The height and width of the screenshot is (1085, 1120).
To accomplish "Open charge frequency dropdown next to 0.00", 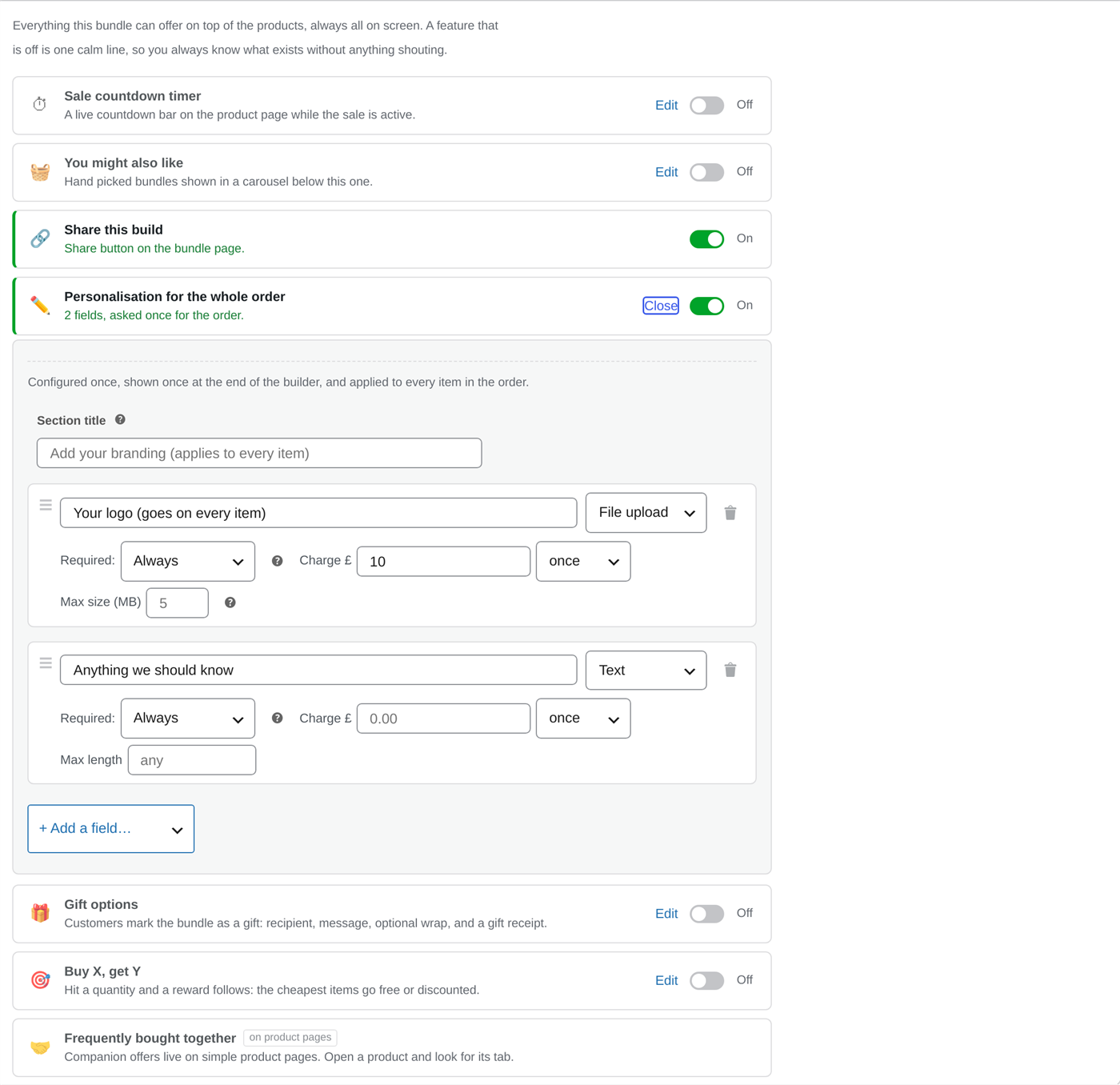I will click(583, 719).
